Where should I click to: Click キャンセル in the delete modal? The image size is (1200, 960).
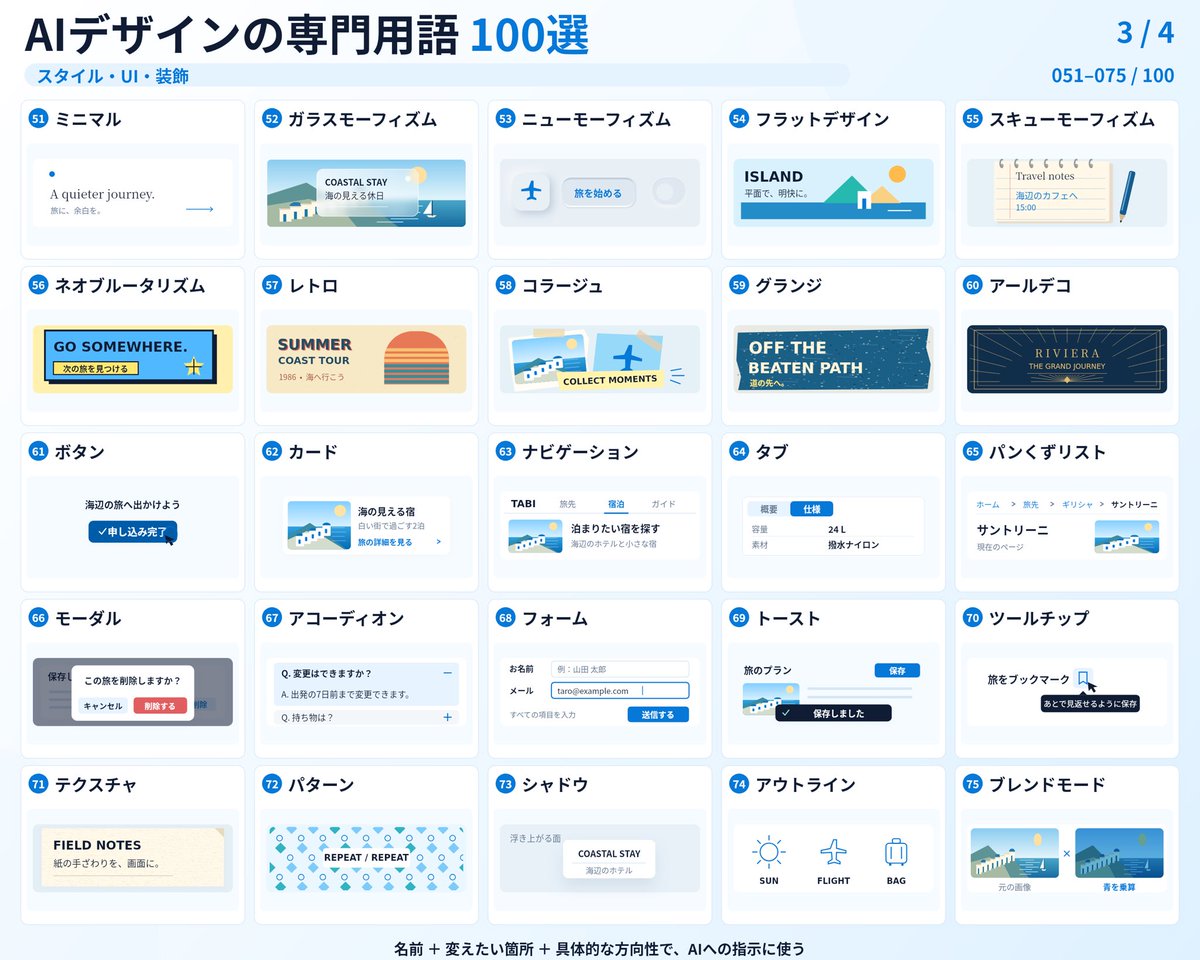click(103, 706)
